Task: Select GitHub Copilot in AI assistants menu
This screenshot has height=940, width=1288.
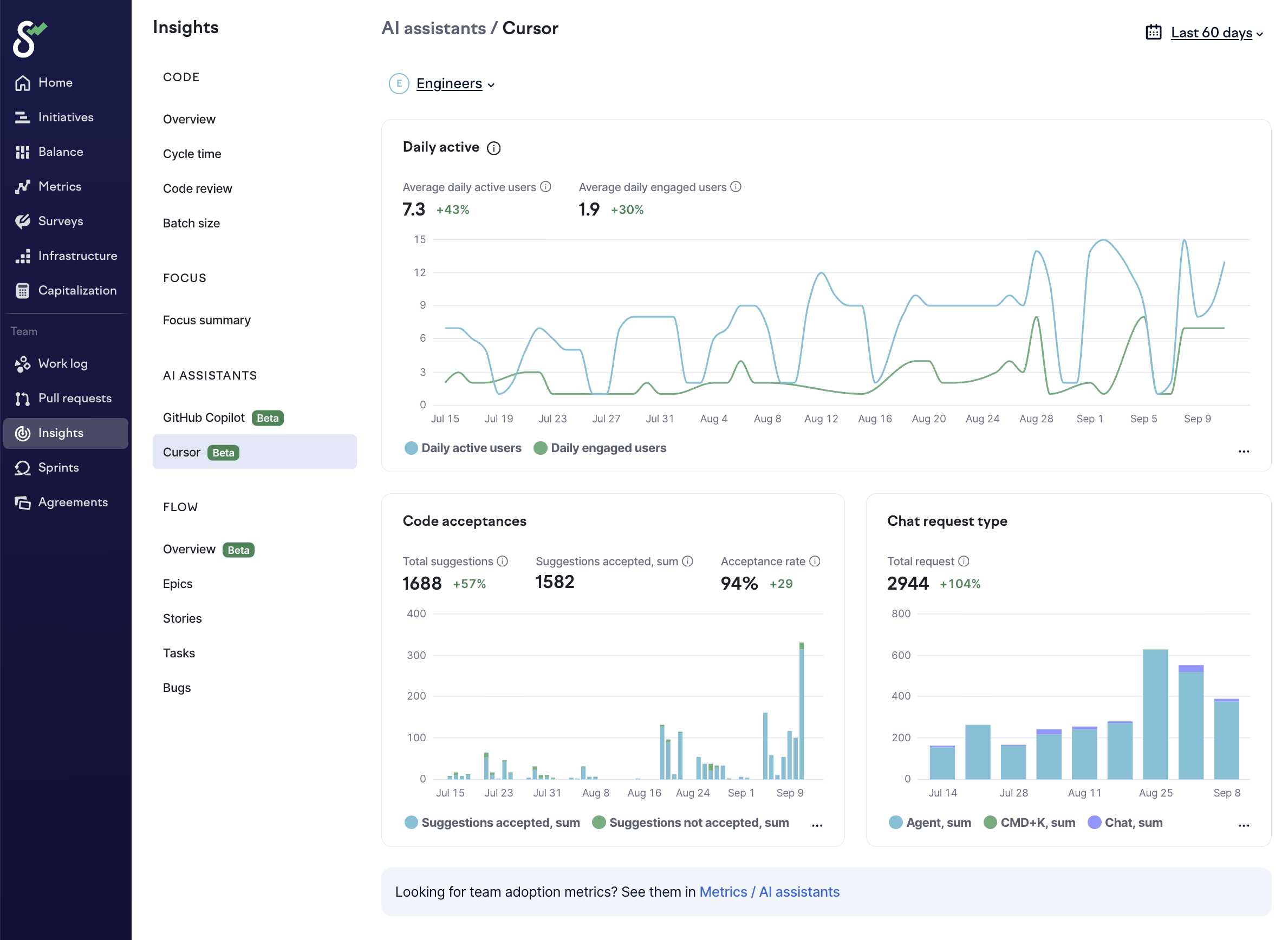Action: coord(204,417)
